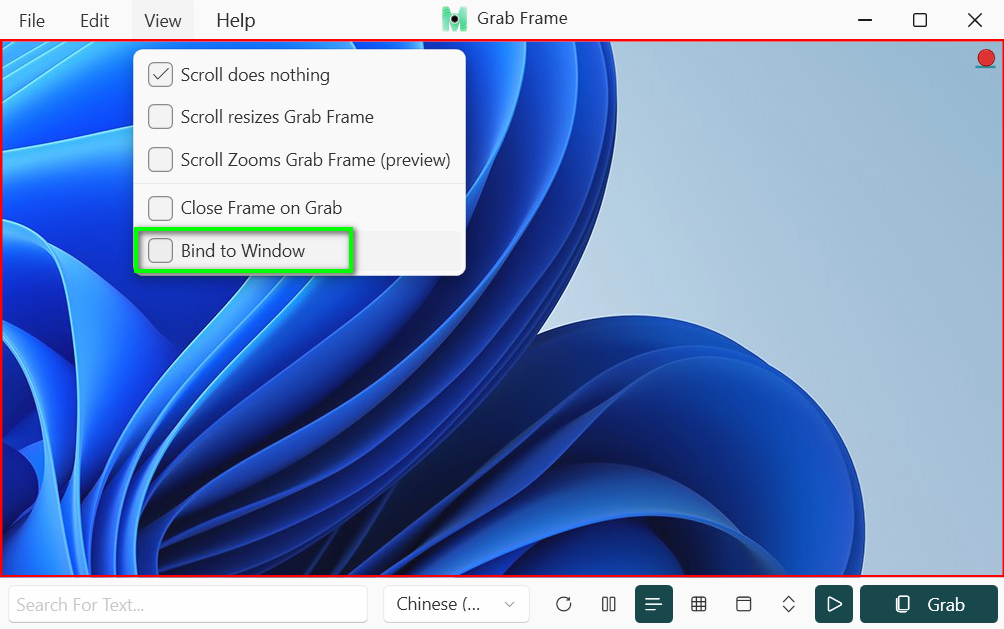Toggle the text lines mode icon
1004x629 pixels.
[x=653, y=604]
